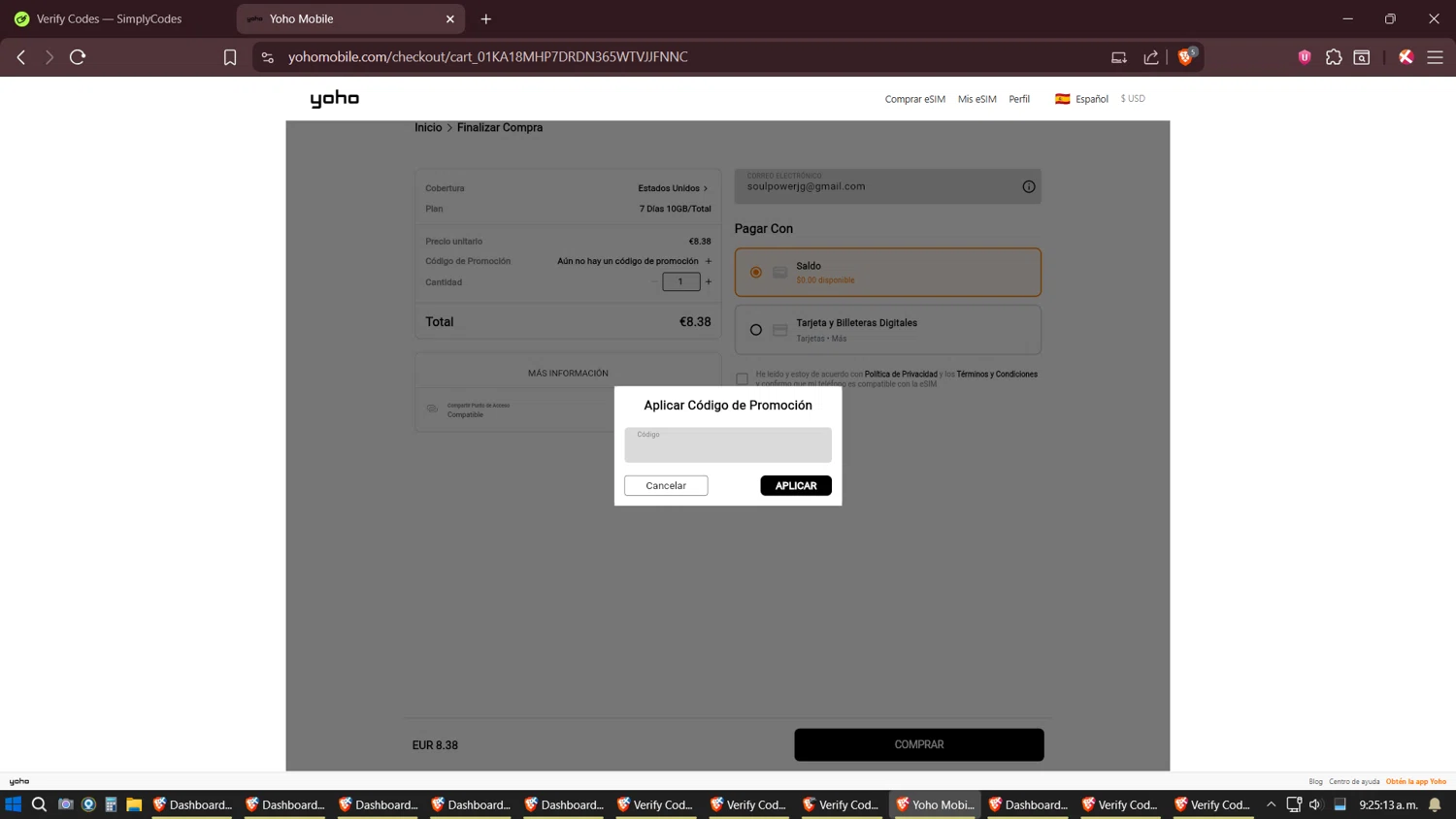Click the red extension icon in toolbar

[x=1406, y=57]
